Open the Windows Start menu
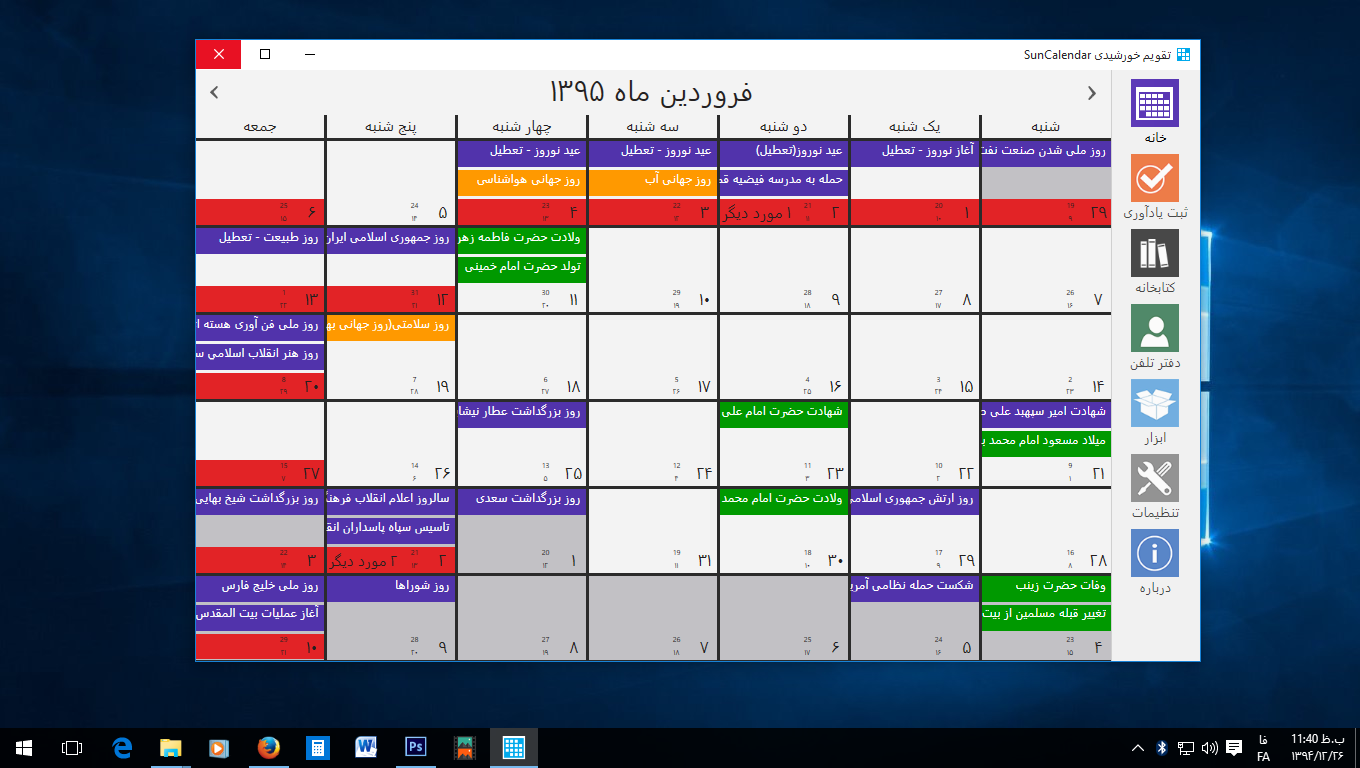1360x768 pixels. tap(24, 748)
